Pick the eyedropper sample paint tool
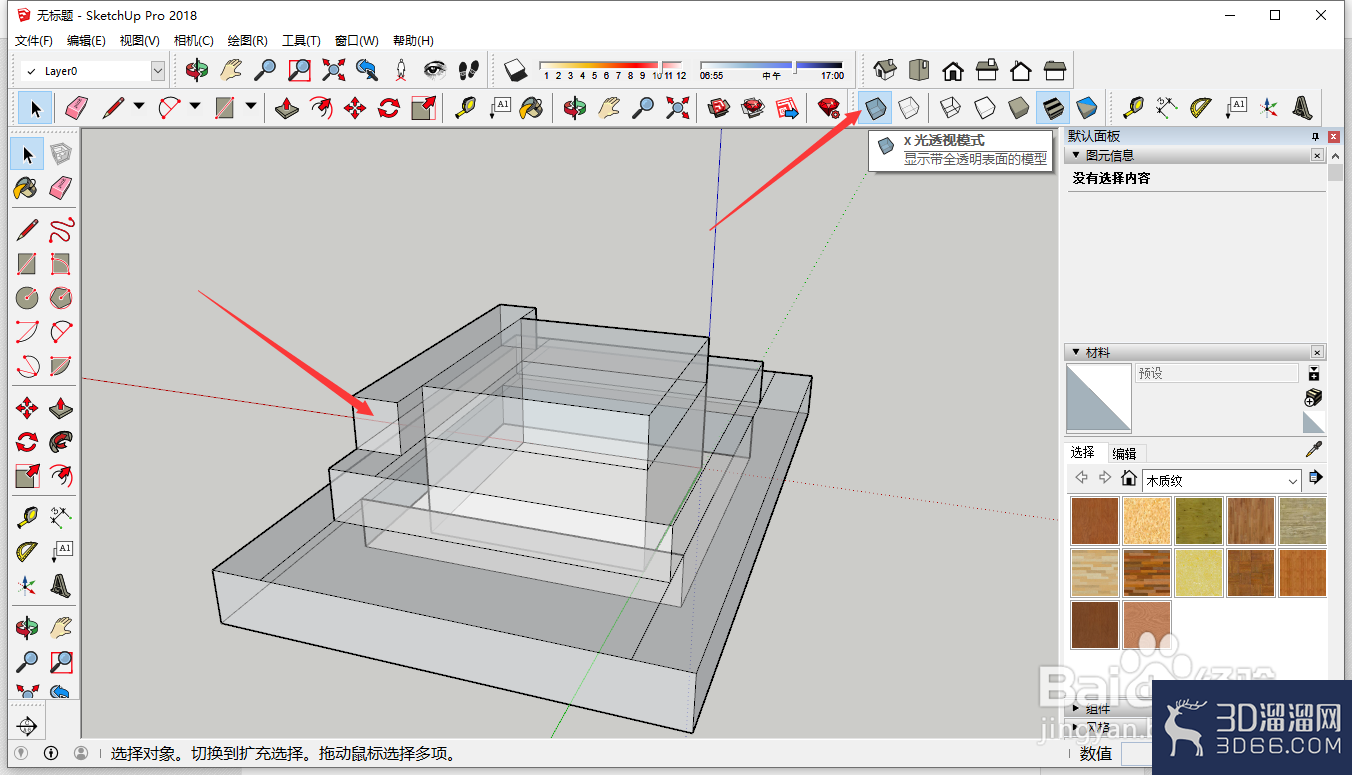1352x775 pixels. (1313, 450)
